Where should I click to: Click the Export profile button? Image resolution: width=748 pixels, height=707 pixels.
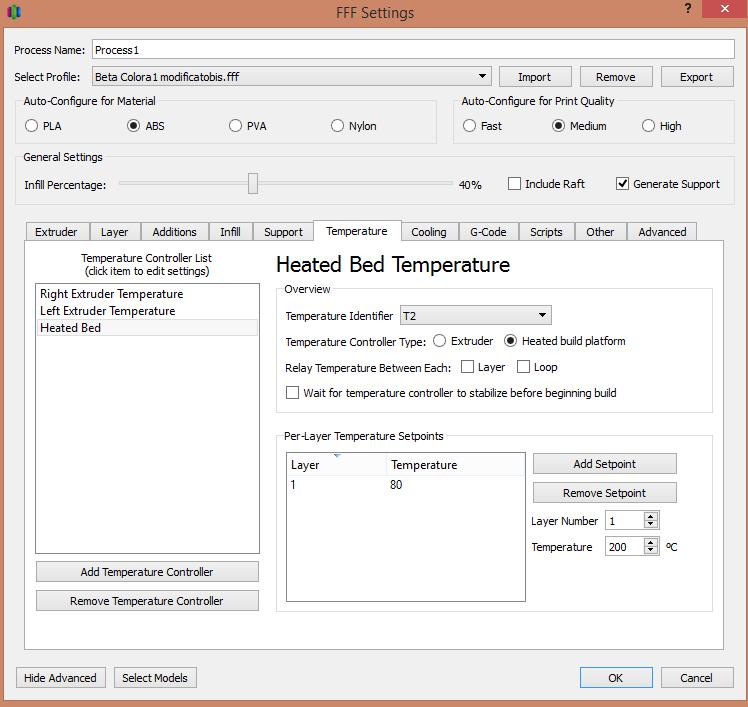coord(696,77)
